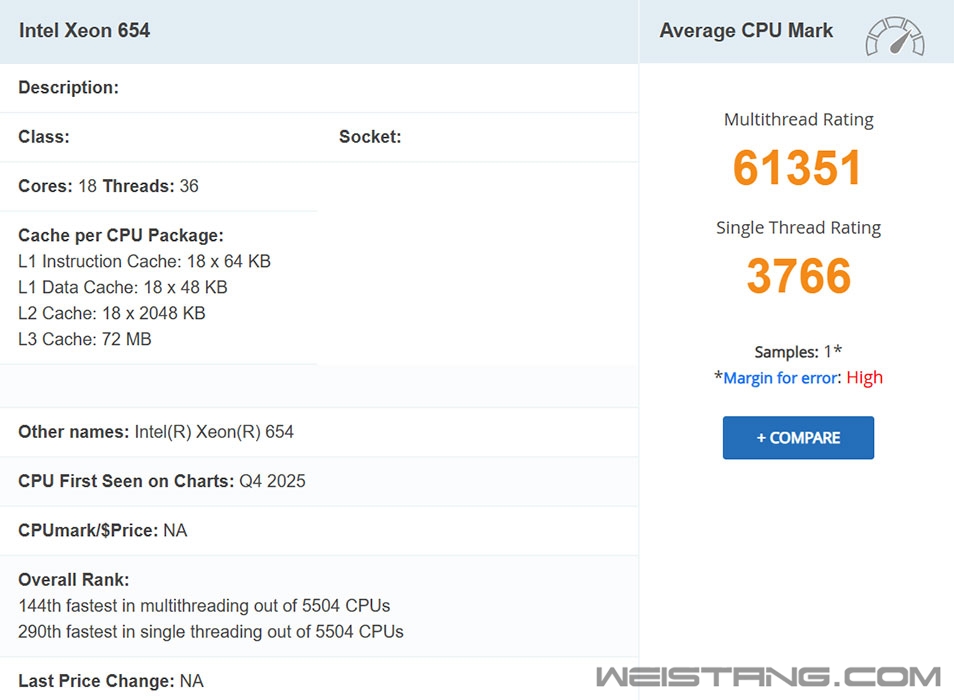
Task: Click the Class field label
Action: pyautogui.click(x=44, y=137)
